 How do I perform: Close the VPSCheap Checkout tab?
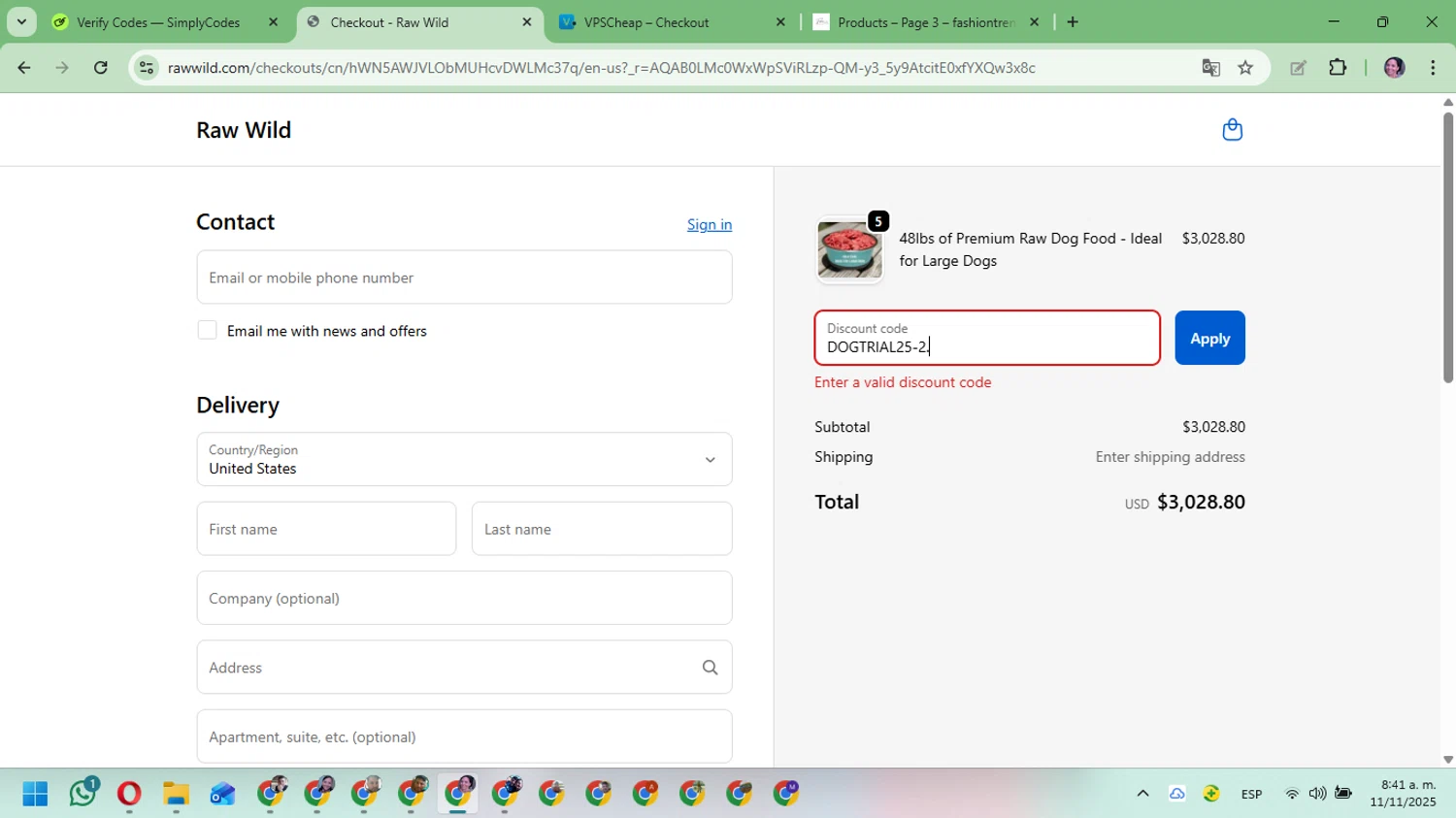click(780, 21)
